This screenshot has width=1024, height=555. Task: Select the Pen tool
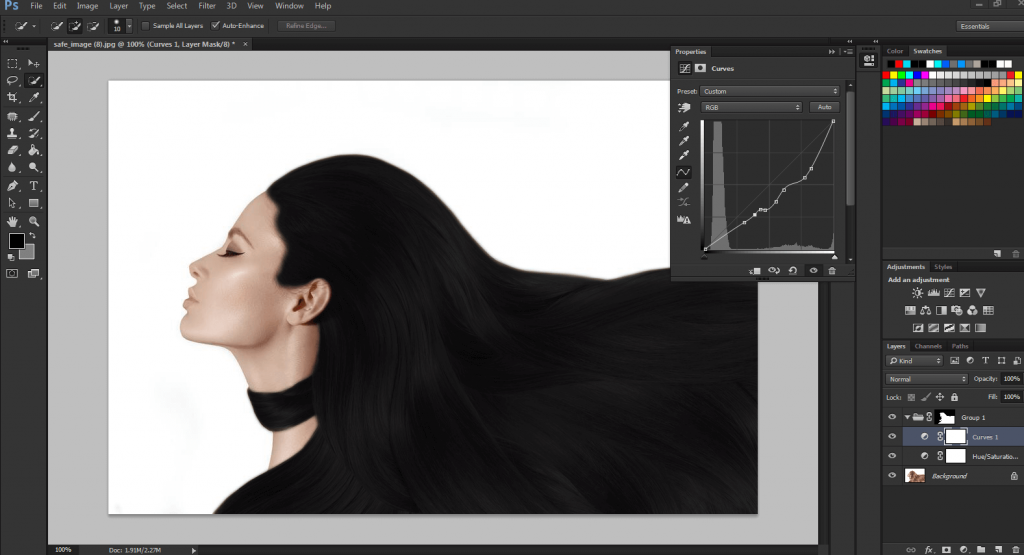pyautogui.click(x=12, y=186)
